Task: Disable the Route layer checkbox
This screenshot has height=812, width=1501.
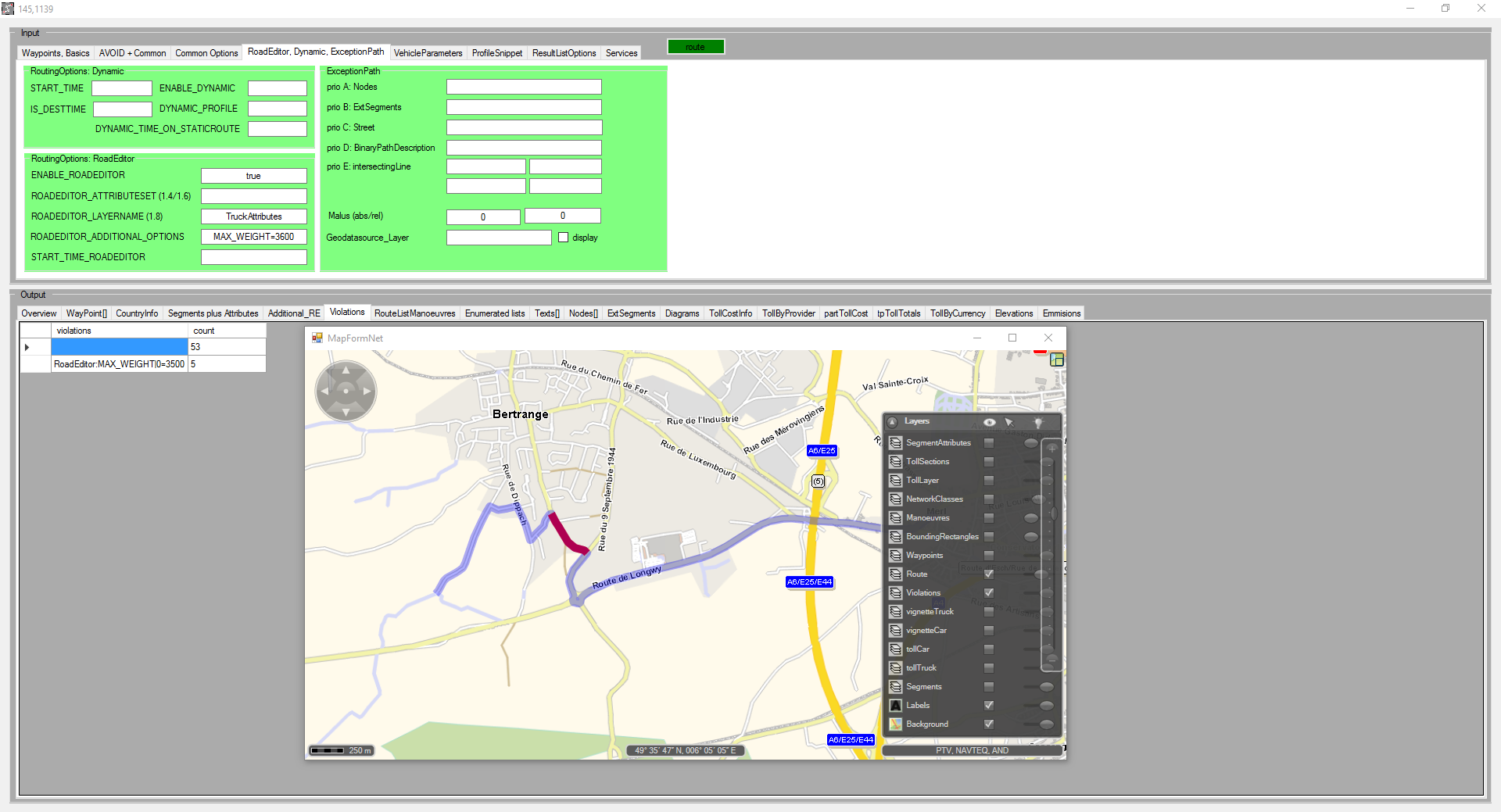Action: pos(989,574)
